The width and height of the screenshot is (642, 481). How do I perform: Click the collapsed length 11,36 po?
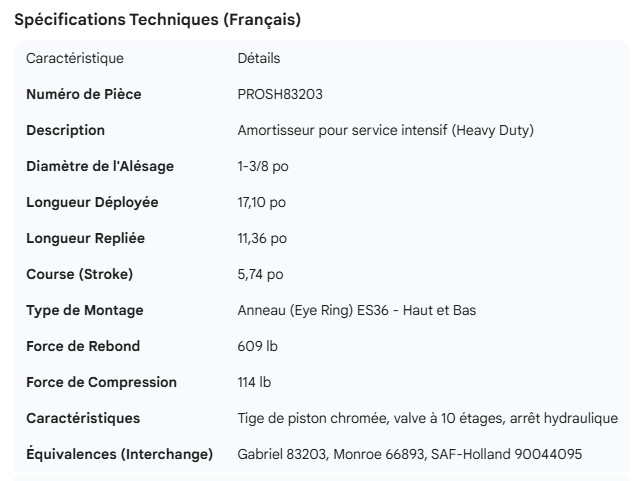click(262, 238)
